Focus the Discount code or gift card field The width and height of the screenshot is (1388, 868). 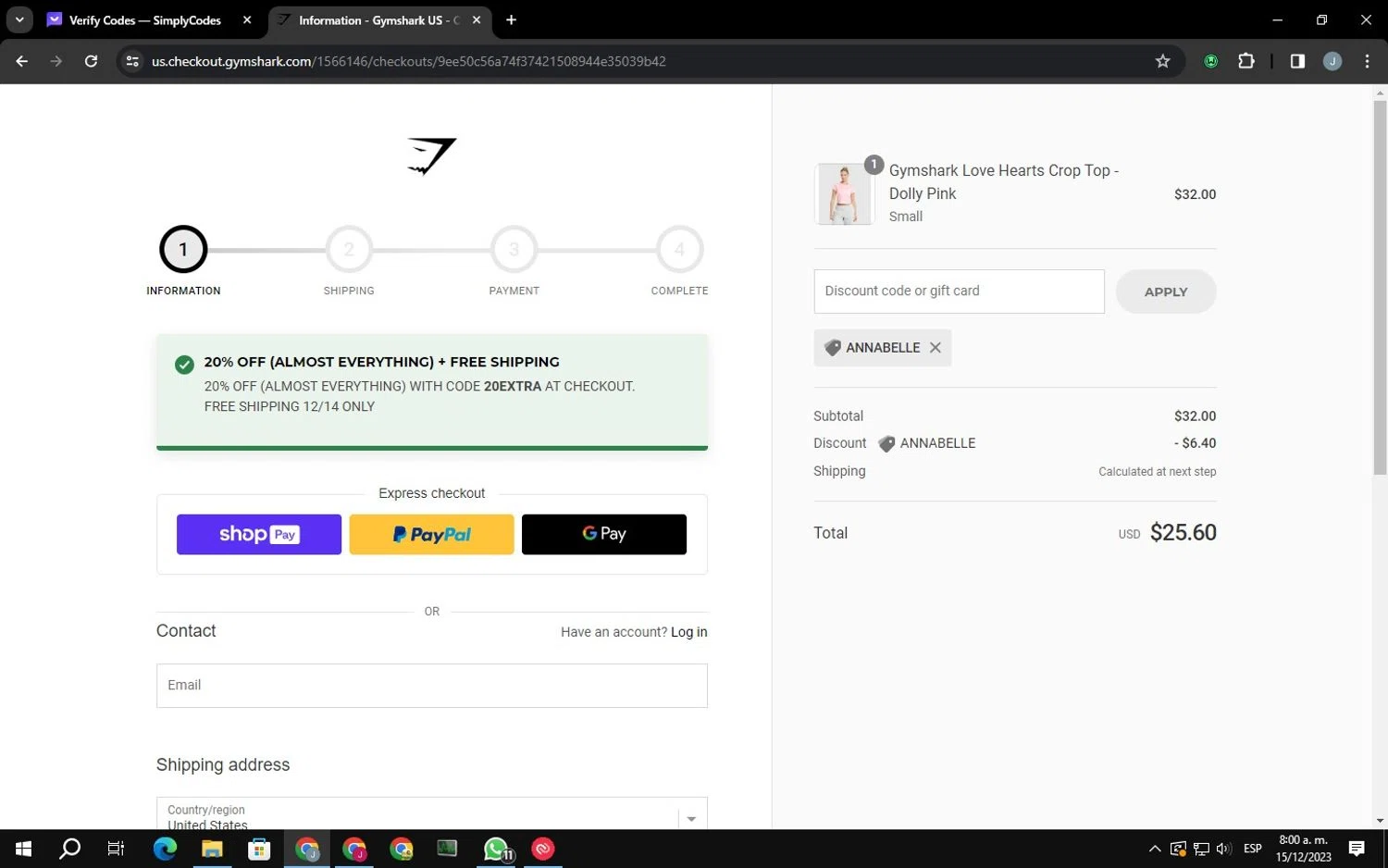point(959,291)
